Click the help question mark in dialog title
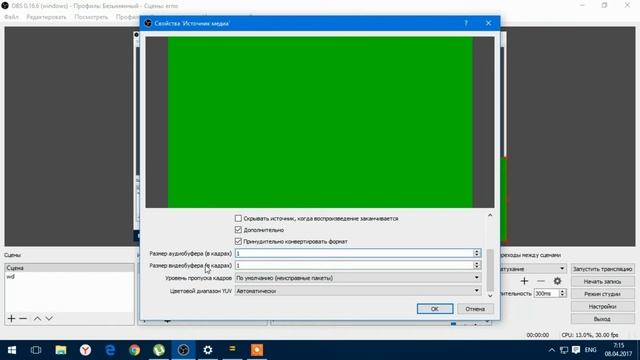This screenshot has height=360, width=640. [466, 23]
